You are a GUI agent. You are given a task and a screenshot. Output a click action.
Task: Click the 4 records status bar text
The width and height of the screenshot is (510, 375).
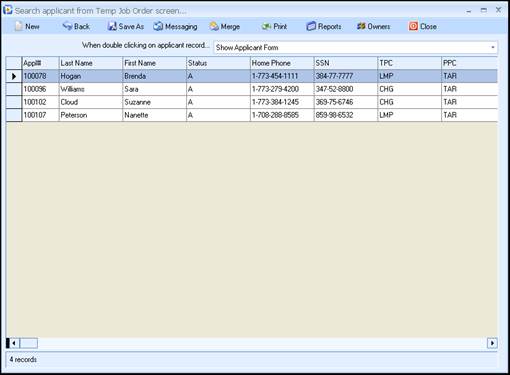pyautogui.click(x=23, y=359)
